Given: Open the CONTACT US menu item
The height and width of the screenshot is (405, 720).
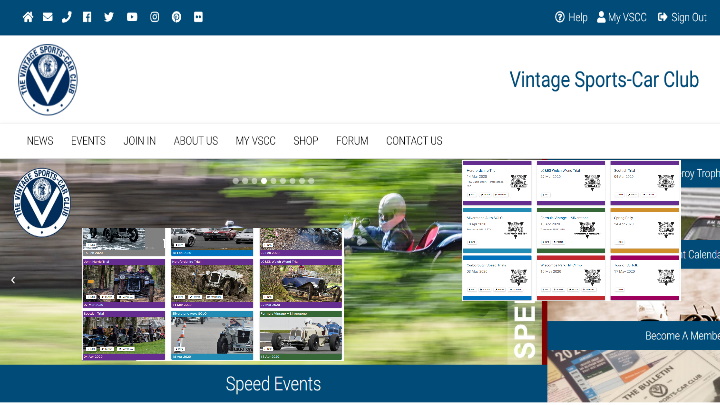Looking at the screenshot, I should [x=414, y=141].
